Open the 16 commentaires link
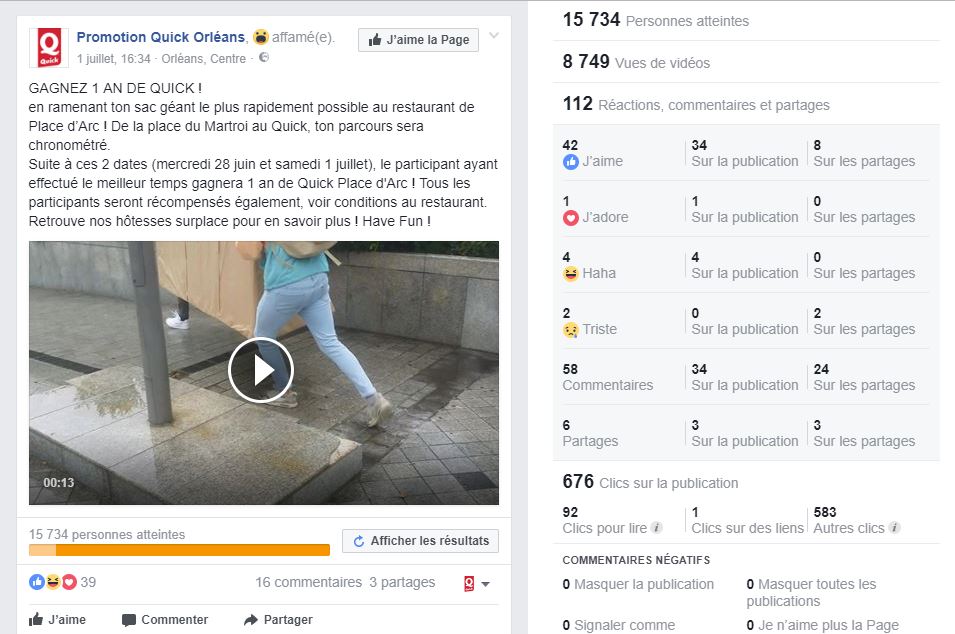This screenshot has height=634, width=955. 308,582
